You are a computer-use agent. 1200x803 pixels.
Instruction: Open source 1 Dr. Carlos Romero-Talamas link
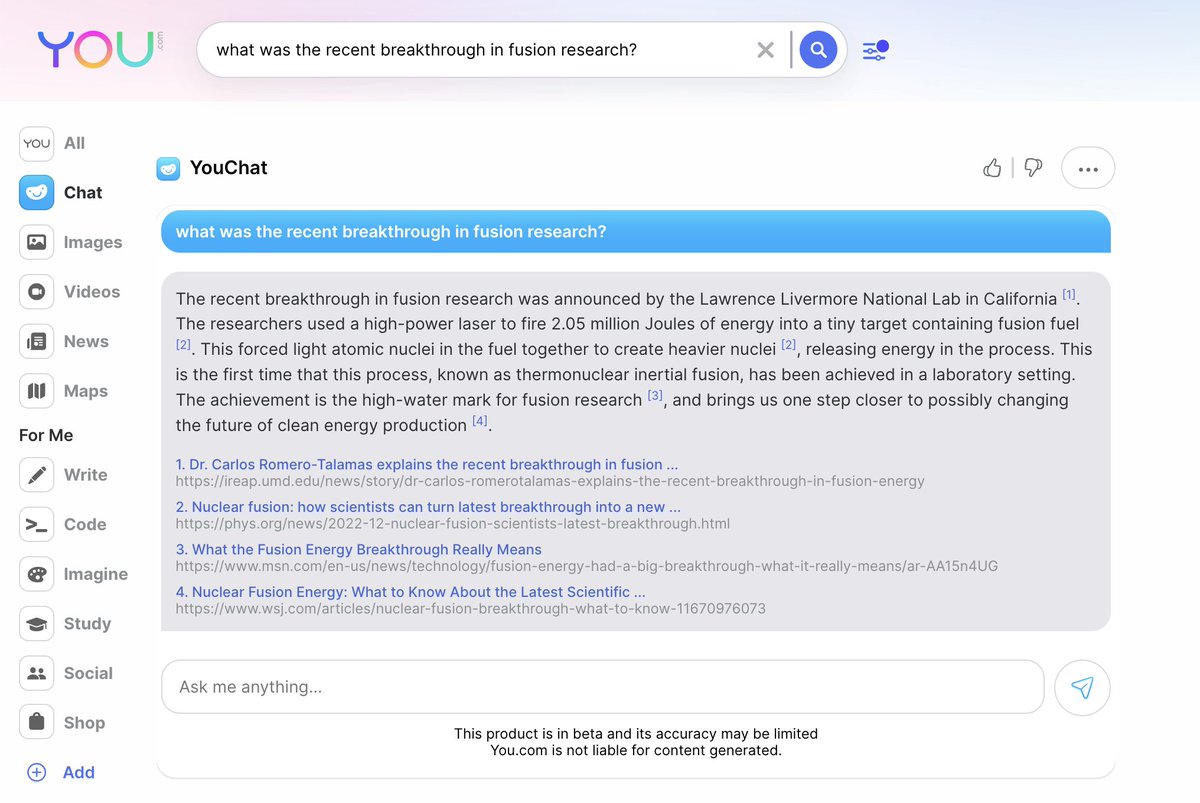[427, 464]
